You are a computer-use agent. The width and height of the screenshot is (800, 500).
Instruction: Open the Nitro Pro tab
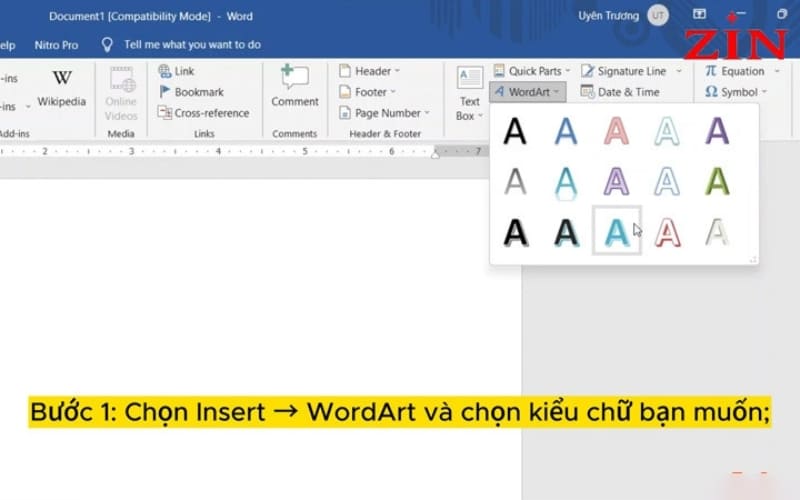pyautogui.click(x=56, y=45)
